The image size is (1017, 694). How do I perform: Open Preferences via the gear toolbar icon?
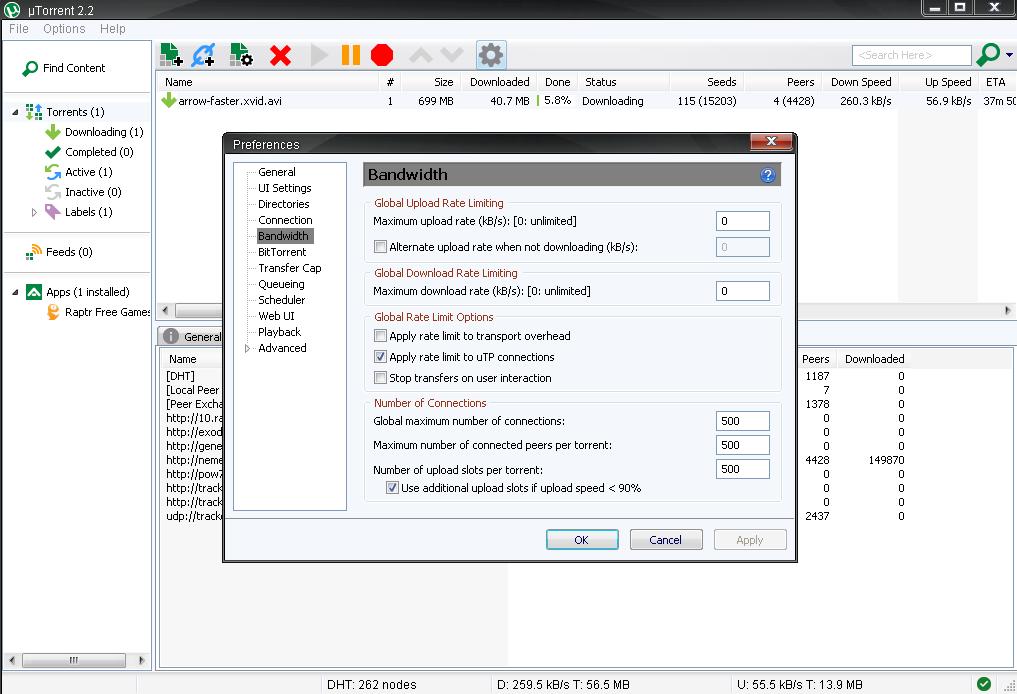491,55
